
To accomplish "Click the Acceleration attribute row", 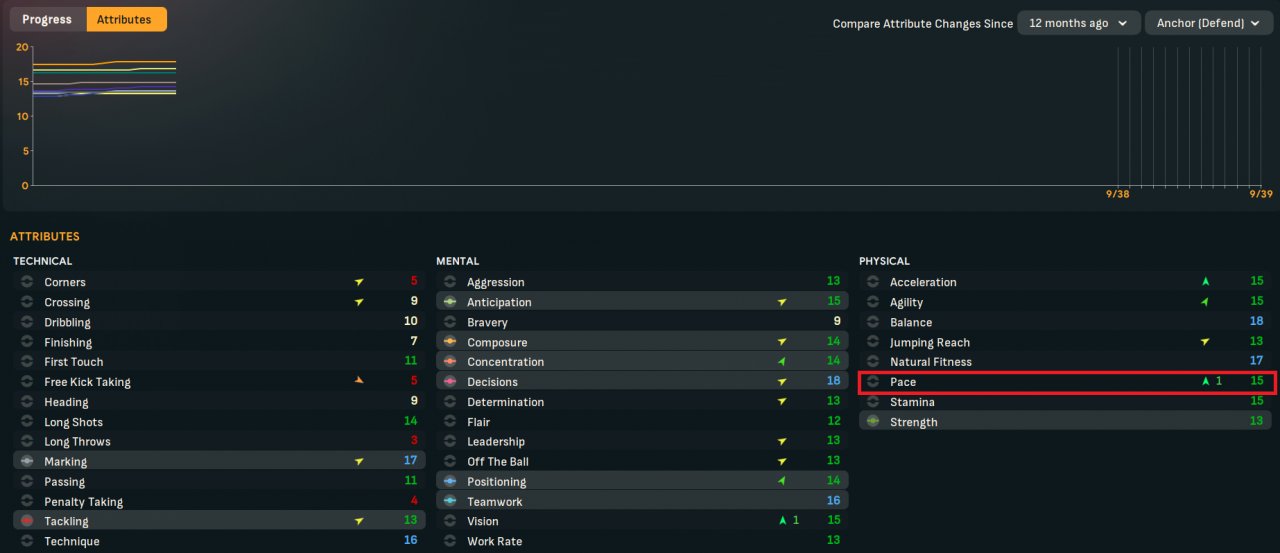I will (x=1065, y=282).
